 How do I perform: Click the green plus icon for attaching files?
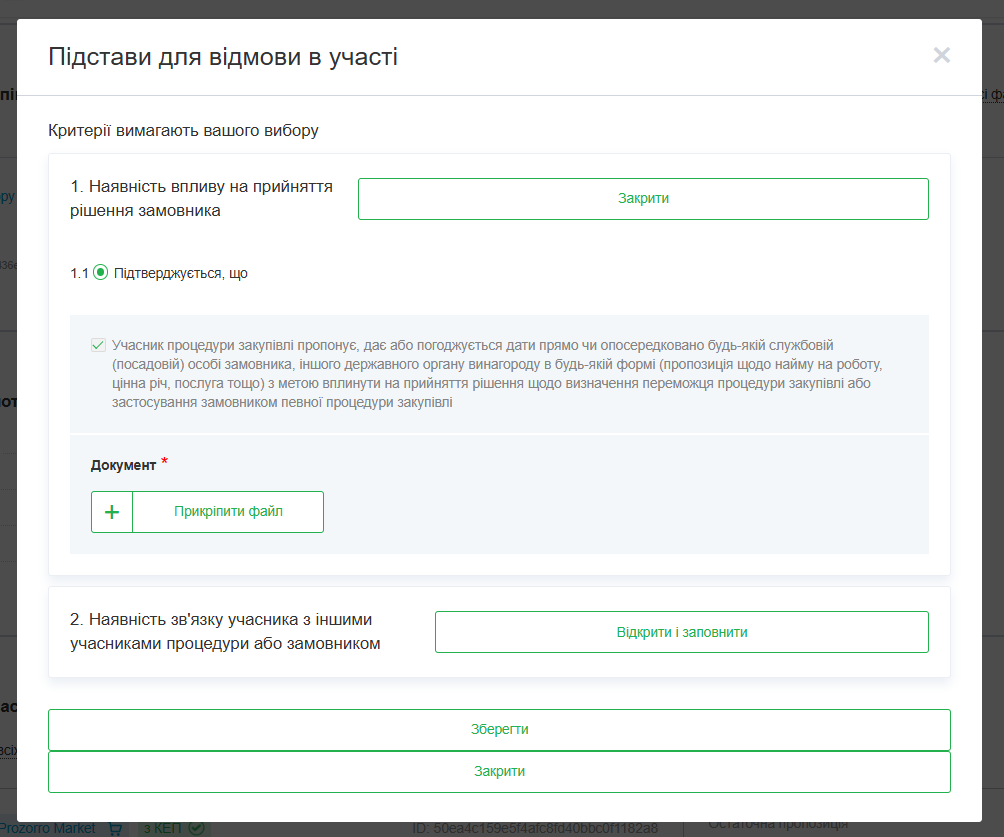coord(112,512)
